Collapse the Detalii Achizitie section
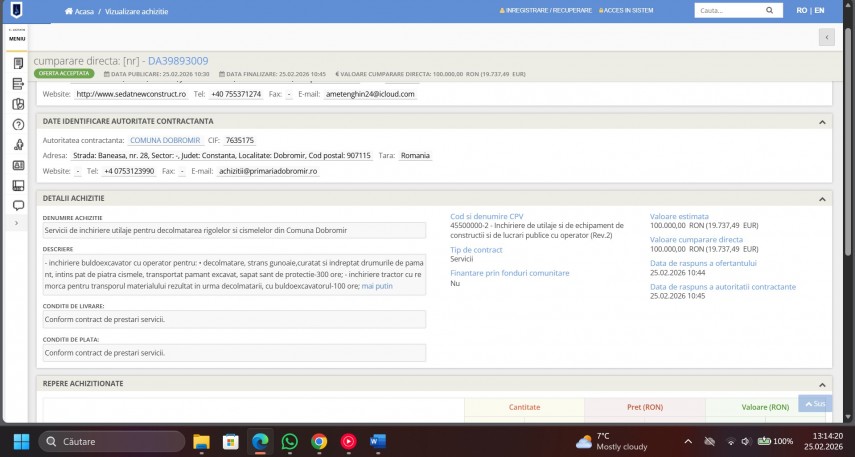 (823, 198)
